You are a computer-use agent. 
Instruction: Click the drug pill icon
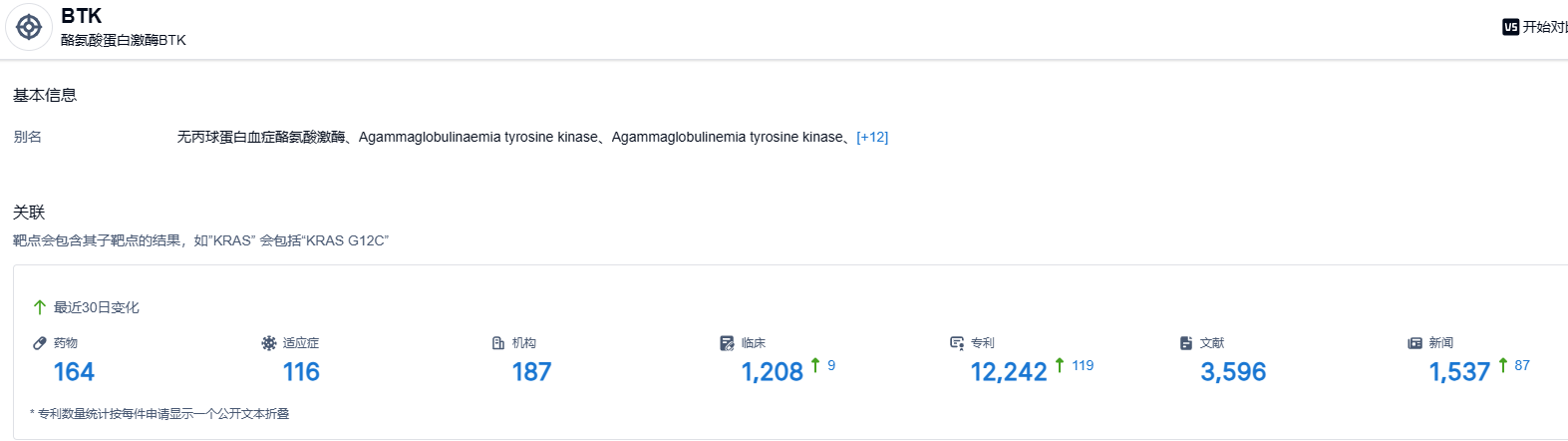[40, 343]
